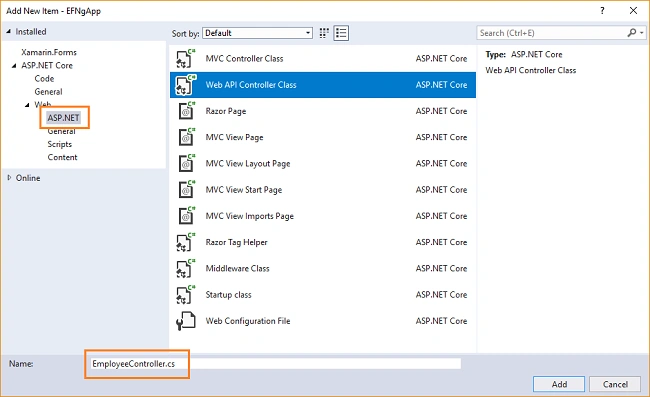
Task: Collapse the Installed section arrow
Action: tap(8, 31)
